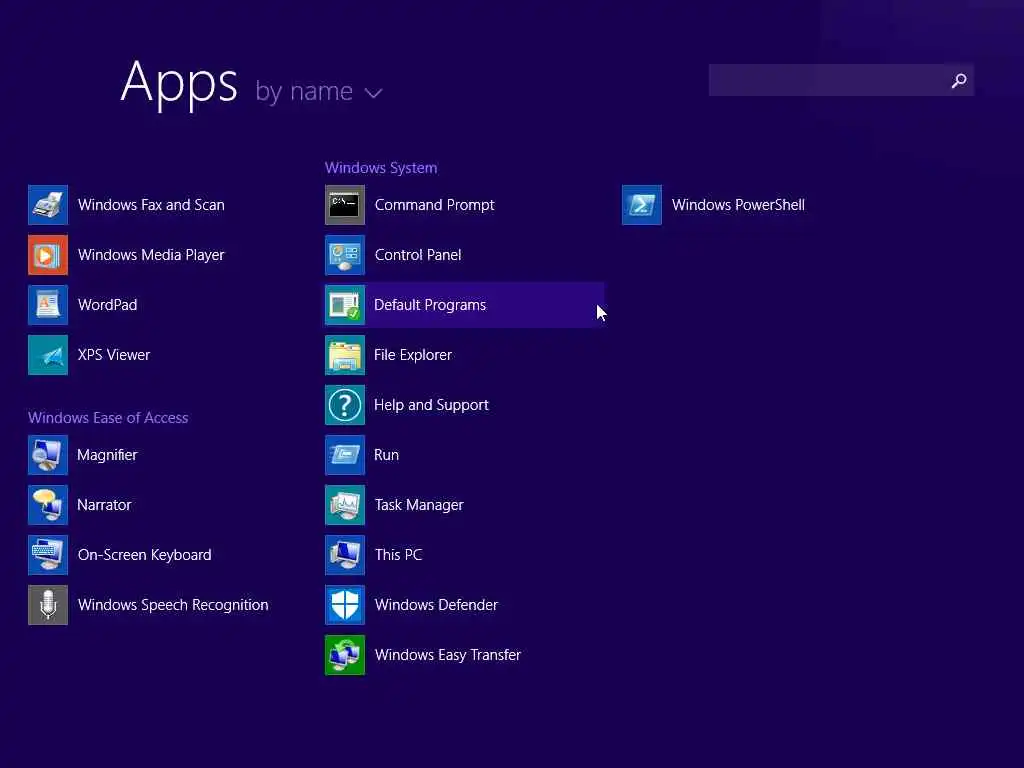Open the Command Prompt icon
The width and height of the screenshot is (1024, 768).
[x=345, y=205]
